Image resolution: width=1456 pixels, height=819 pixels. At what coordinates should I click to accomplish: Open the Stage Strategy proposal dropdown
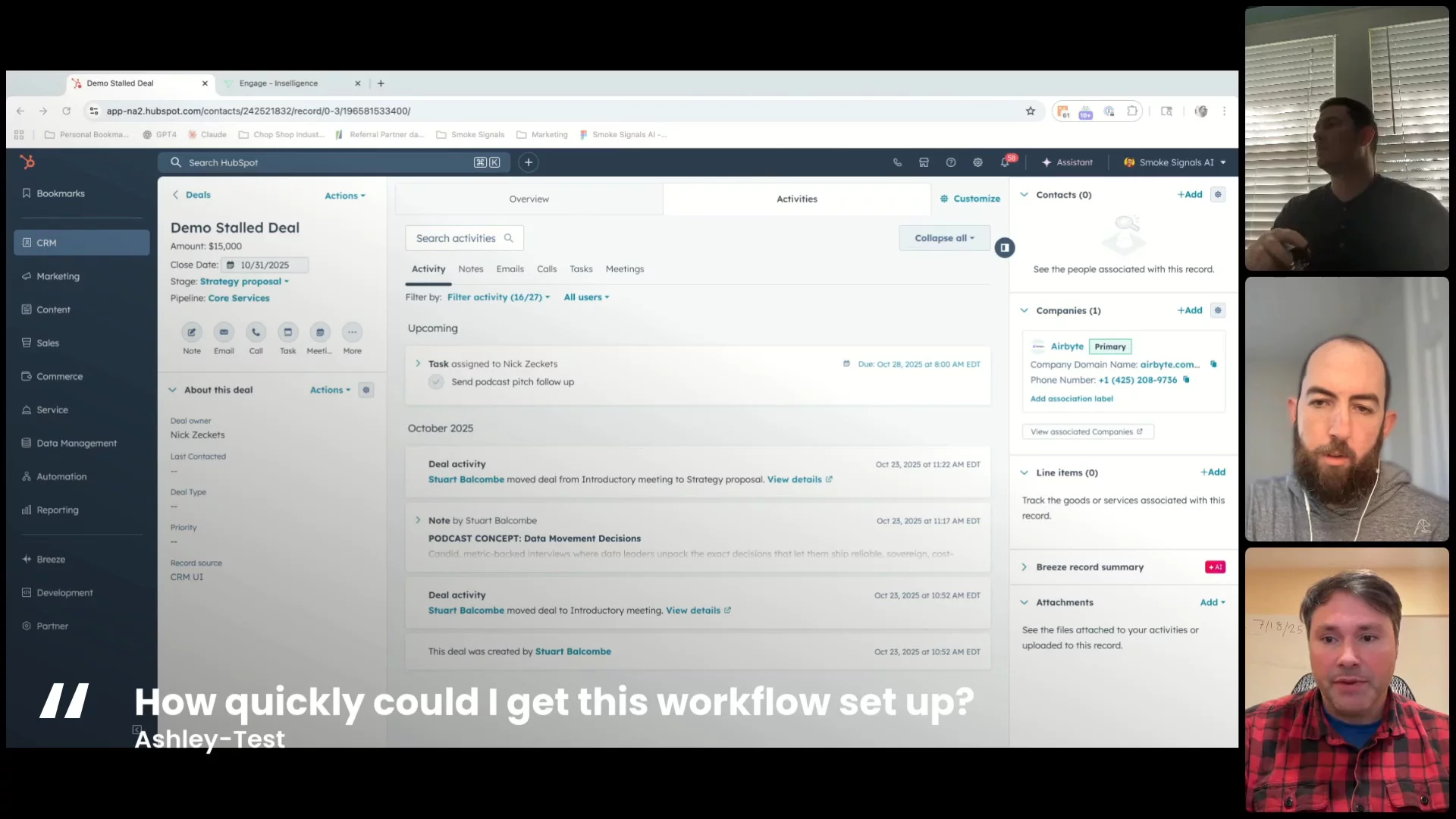point(244,281)
